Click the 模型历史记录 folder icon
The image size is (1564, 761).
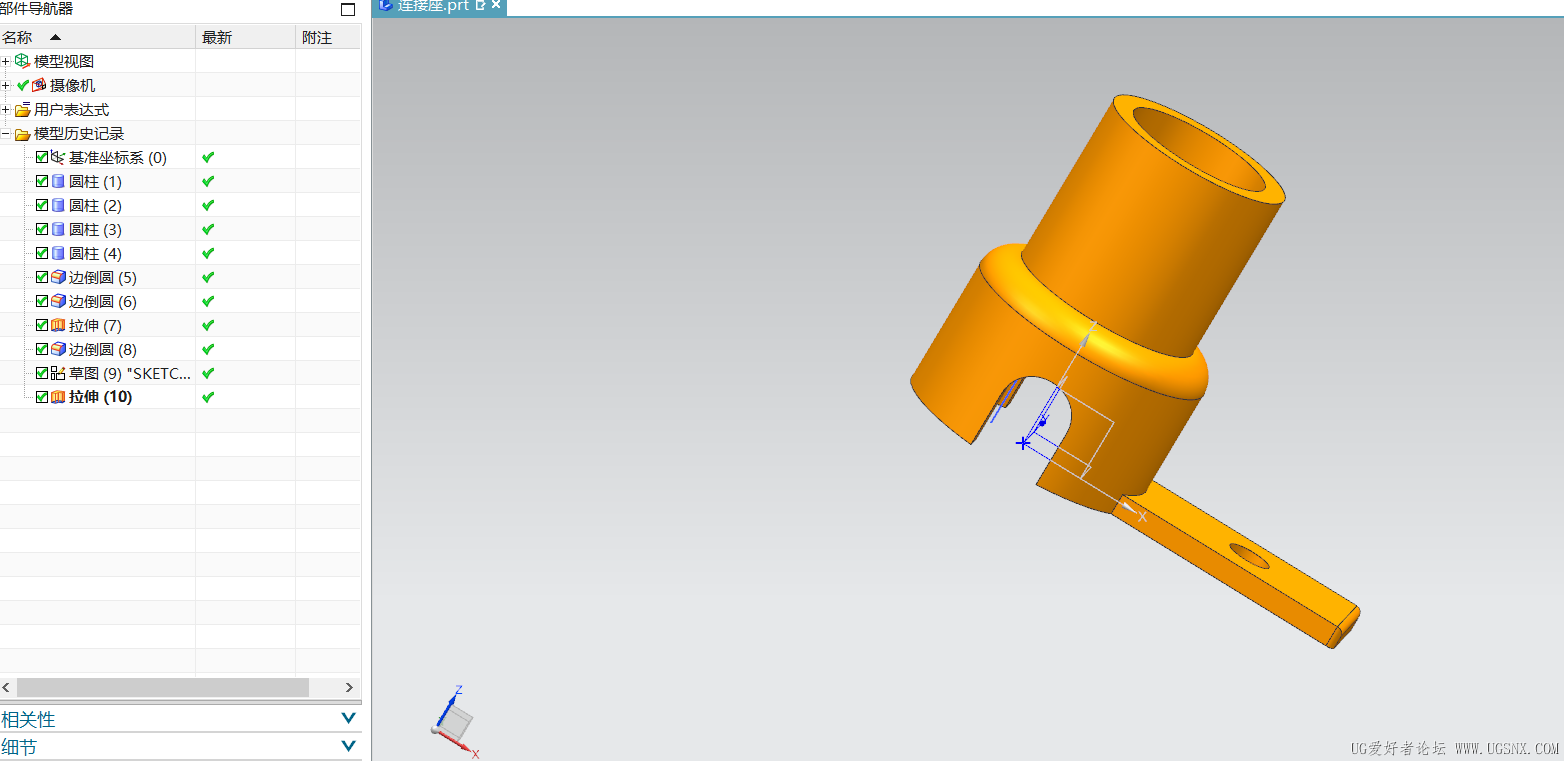[x=22, y=134]
